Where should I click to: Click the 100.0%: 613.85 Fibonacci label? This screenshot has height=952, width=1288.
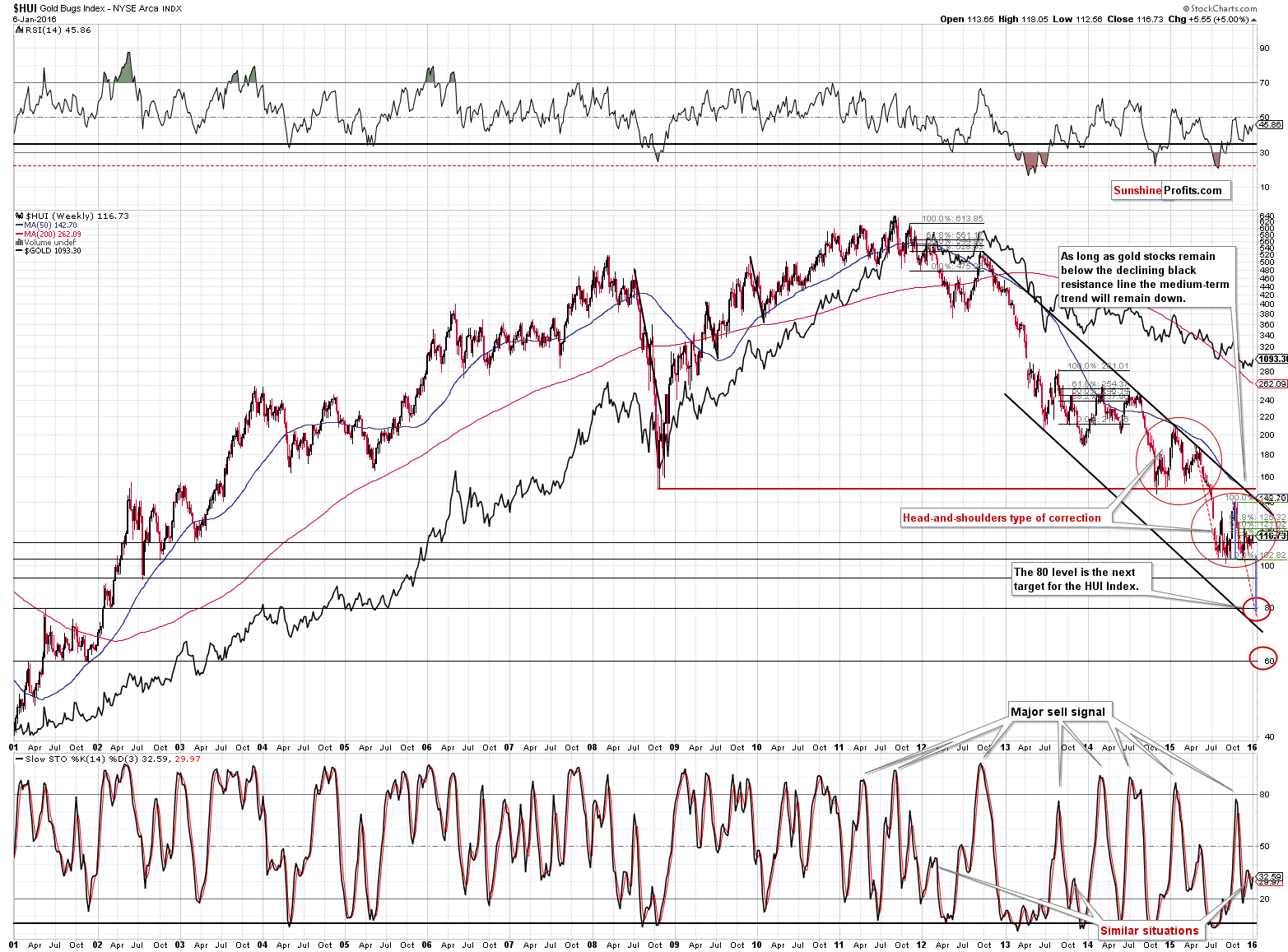[952, 219]
